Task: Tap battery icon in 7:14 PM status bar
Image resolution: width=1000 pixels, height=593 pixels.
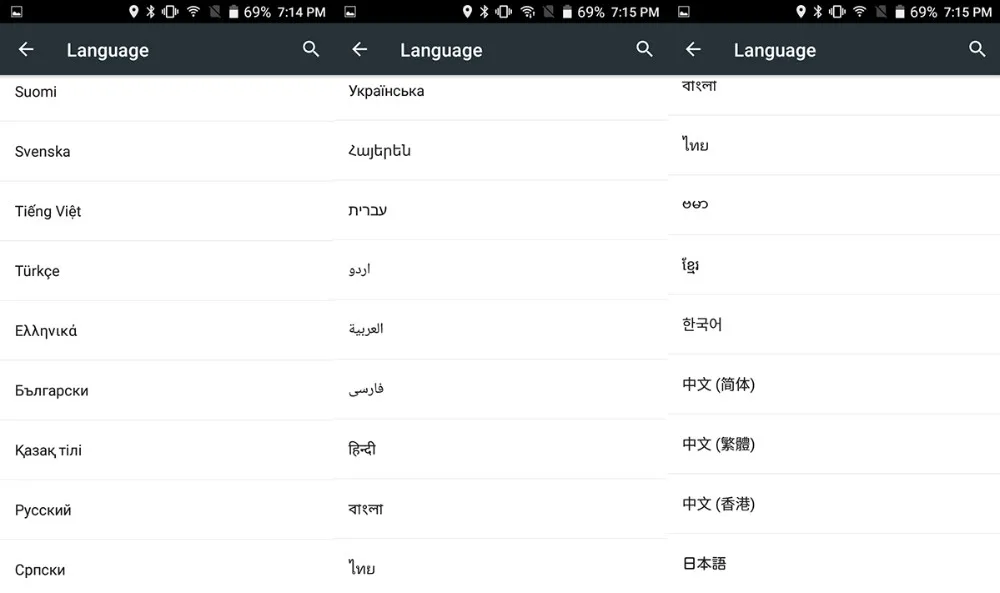Action: click(x=233, y=11)
